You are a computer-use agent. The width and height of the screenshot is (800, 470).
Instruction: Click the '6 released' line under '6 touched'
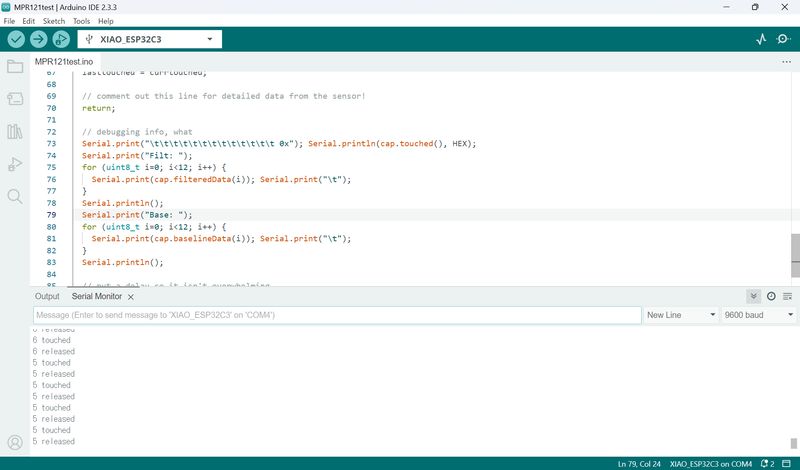tap(54, 351)
